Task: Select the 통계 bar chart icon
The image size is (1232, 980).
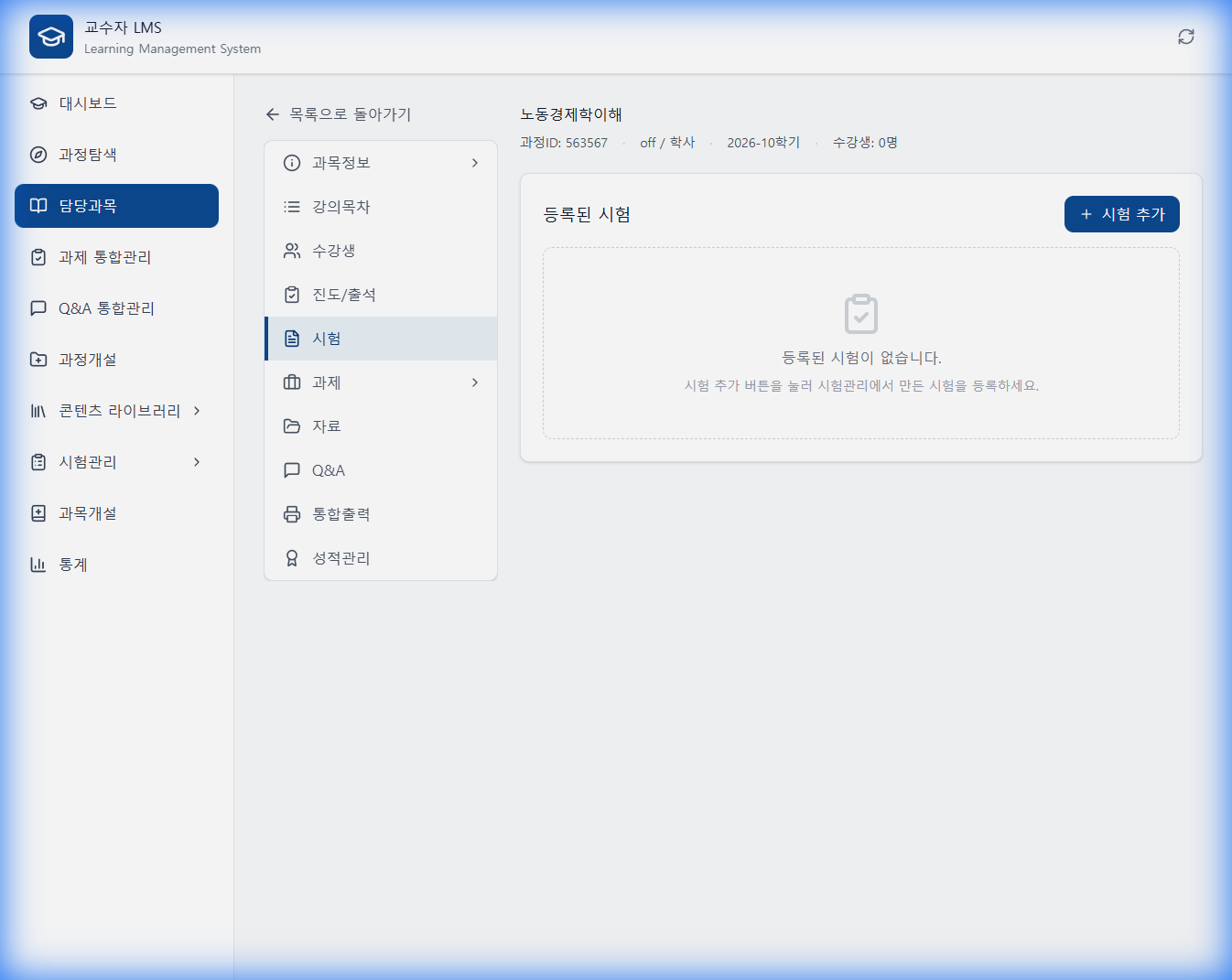Action: coord(38,565)
